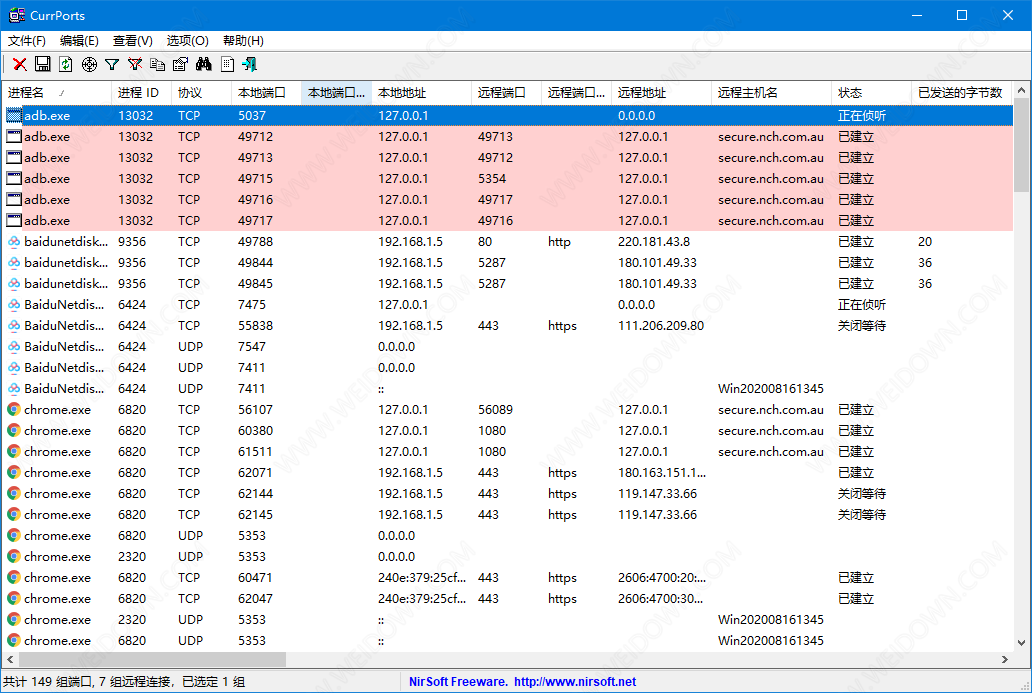The height and width of the screenshot is (693, 1032).
Task: Sort by the 远程主机名 column header
Action: (771, 93)
